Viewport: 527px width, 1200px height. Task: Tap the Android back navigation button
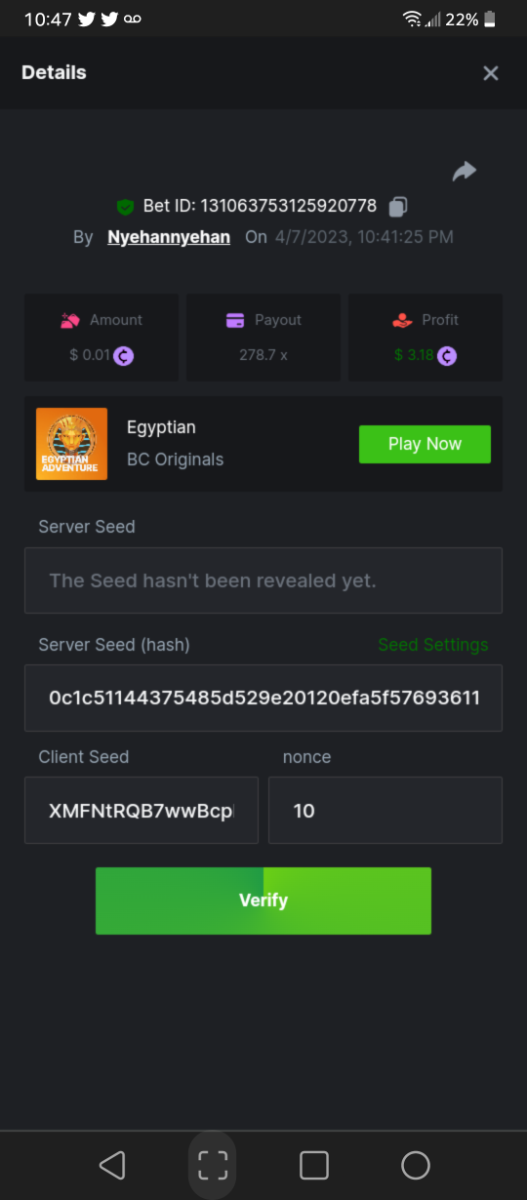112,1165
